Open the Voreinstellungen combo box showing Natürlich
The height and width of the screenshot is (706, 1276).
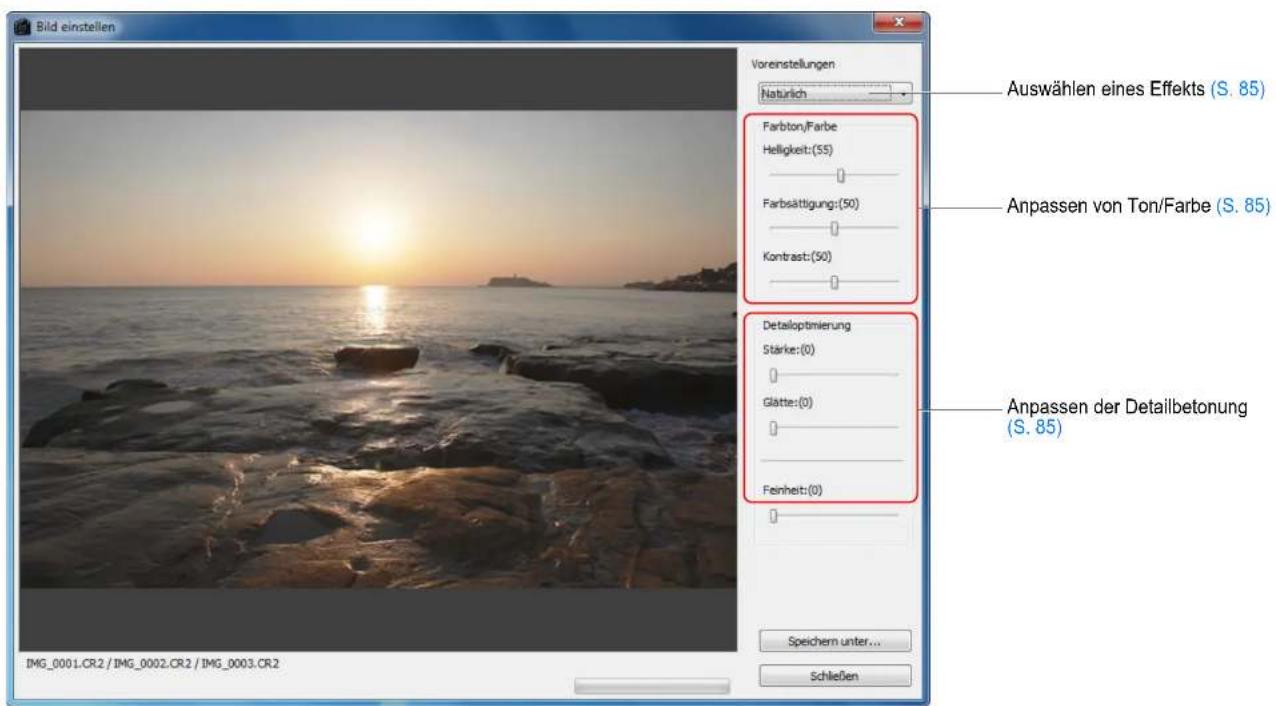tap(835, 93)
